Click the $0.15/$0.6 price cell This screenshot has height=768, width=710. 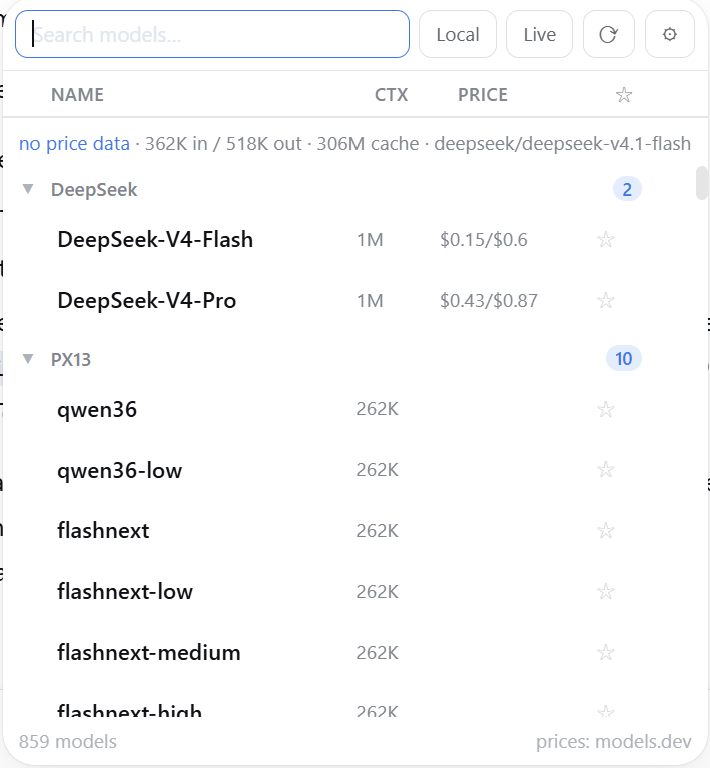[484, 240]
